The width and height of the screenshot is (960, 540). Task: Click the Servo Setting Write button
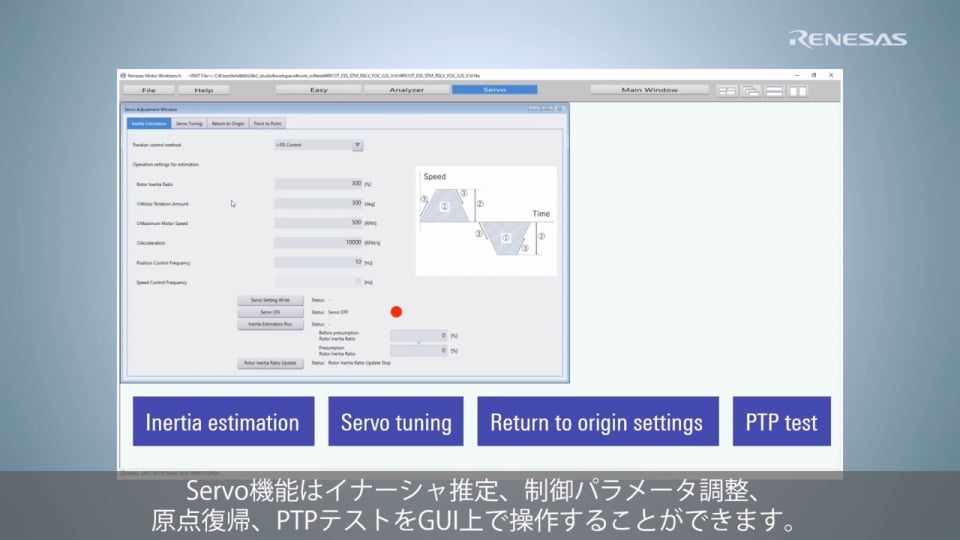point(270,300)
